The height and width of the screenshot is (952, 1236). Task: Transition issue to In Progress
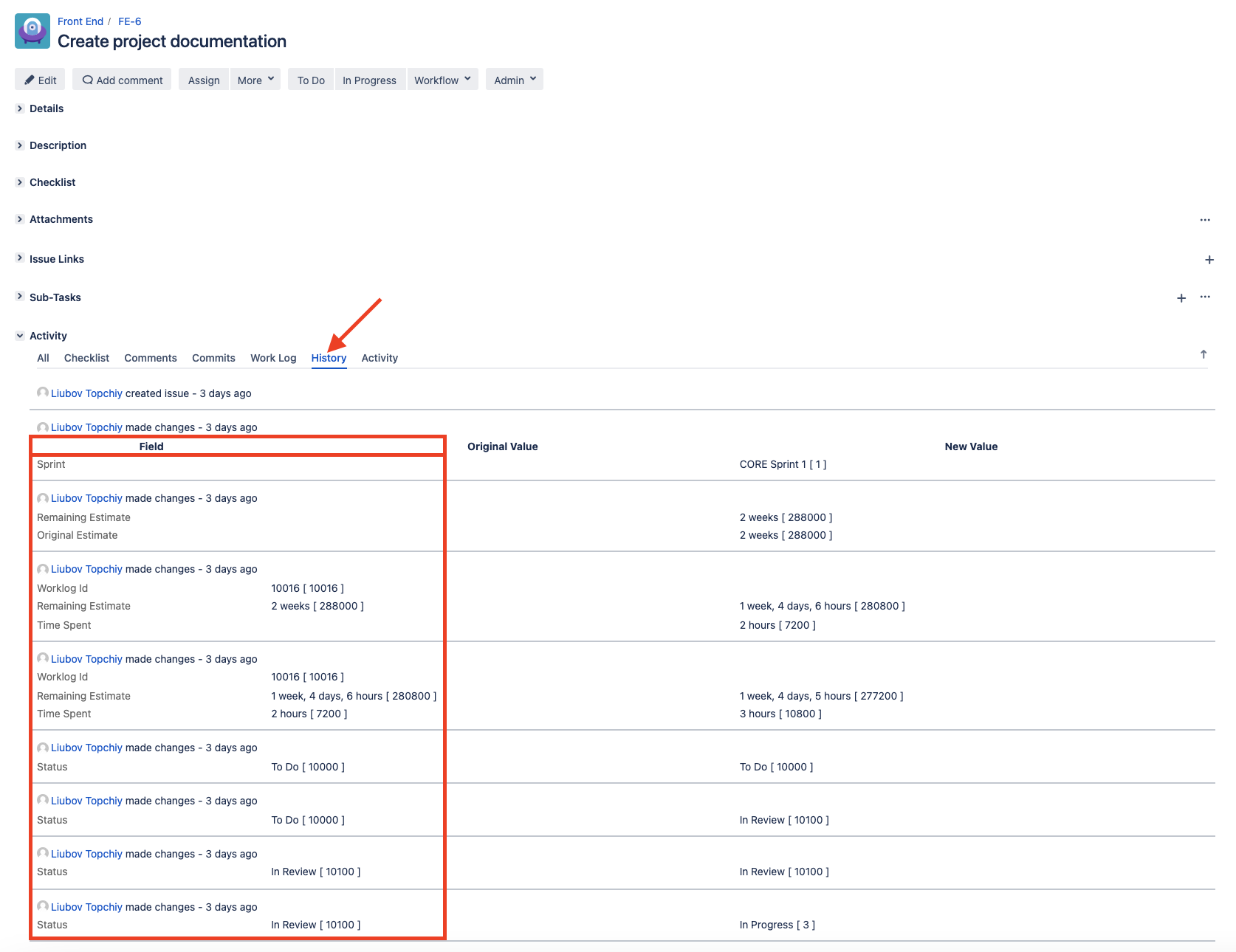[x=369, y=80]
